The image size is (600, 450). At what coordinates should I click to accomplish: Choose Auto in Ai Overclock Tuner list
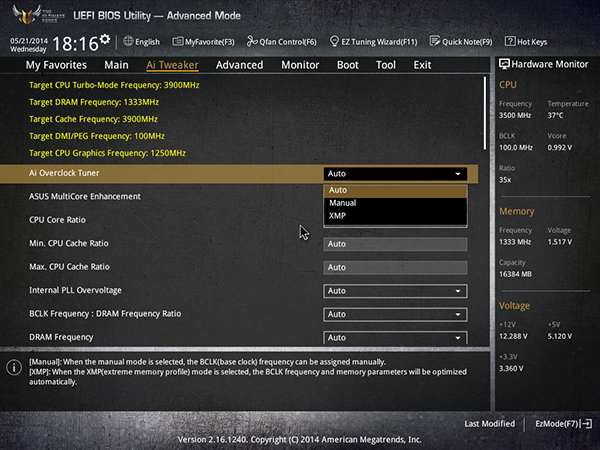[395, 190]
